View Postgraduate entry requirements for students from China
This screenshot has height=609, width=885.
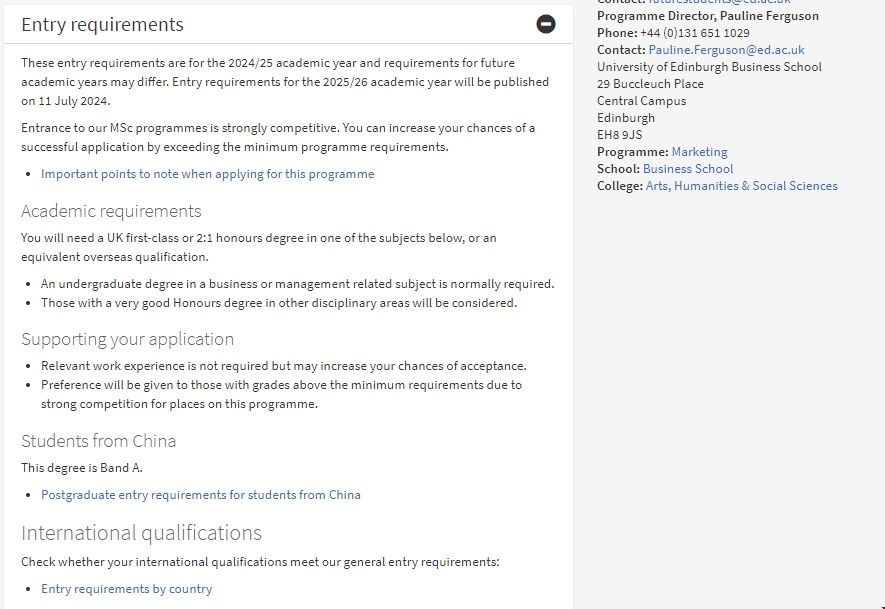tap(201, 494)
